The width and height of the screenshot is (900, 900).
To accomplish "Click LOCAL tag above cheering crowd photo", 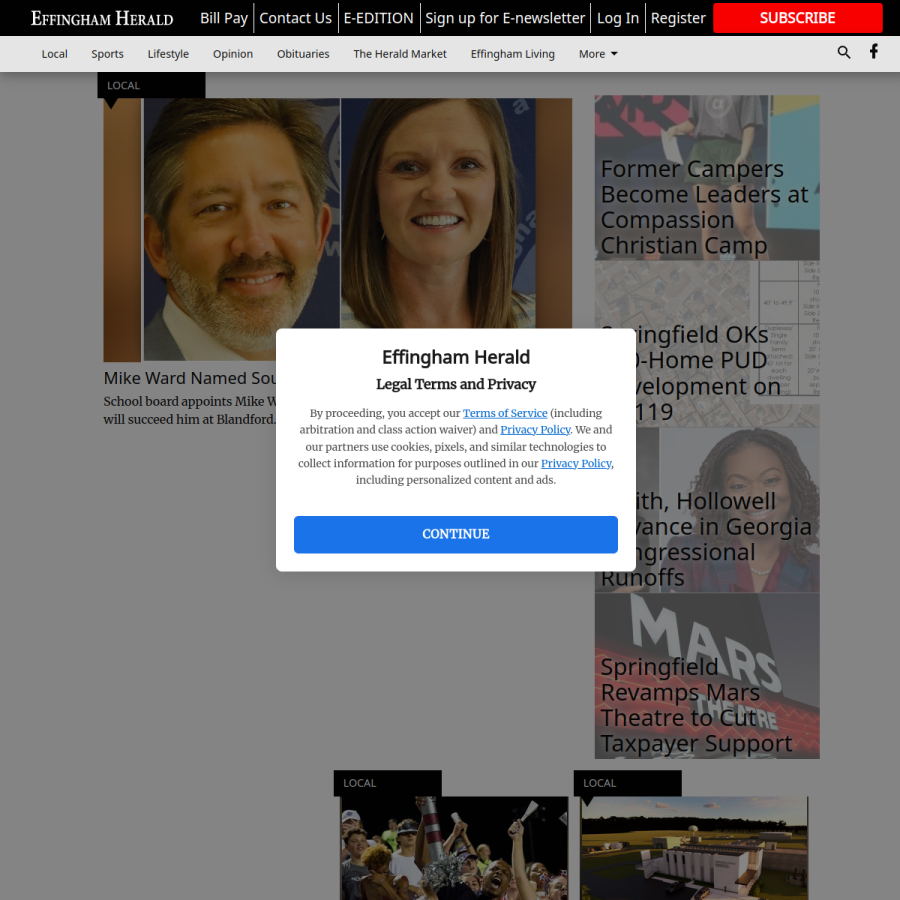I will pos(387,783).
